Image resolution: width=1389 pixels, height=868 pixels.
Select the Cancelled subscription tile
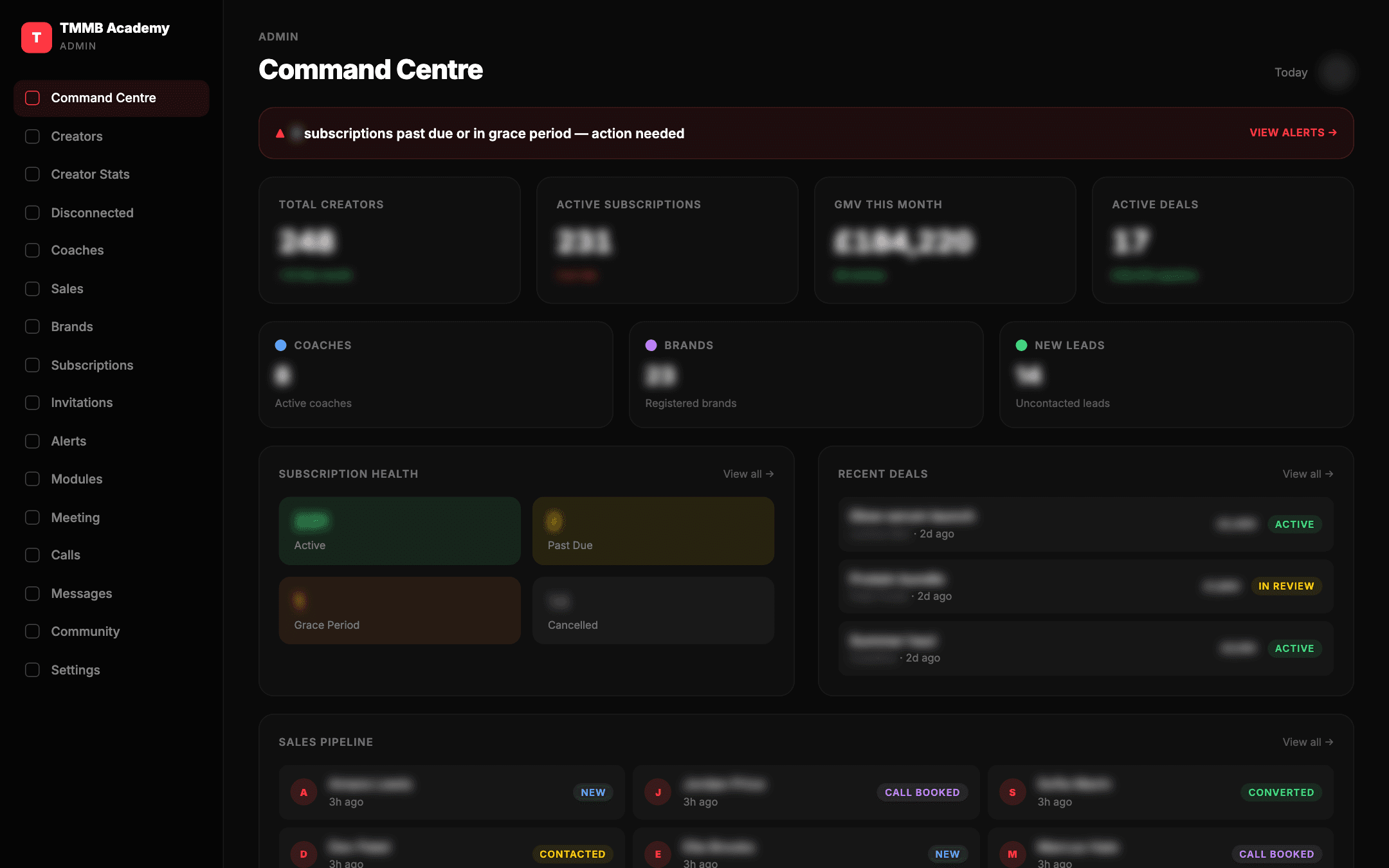tap(653, 610)
